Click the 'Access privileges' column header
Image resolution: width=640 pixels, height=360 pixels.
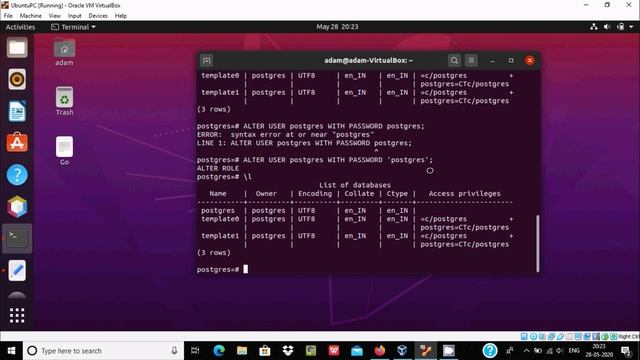point(464,193)
